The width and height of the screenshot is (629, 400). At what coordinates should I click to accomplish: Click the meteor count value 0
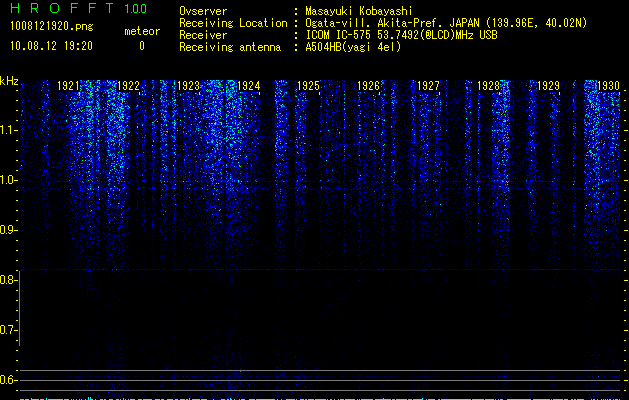point(142,46)
